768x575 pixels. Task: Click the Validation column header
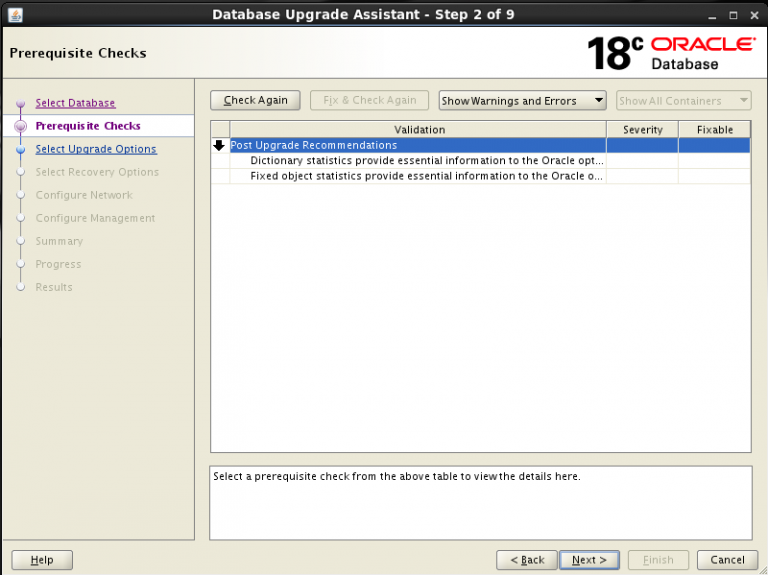(x=419, y=129)
